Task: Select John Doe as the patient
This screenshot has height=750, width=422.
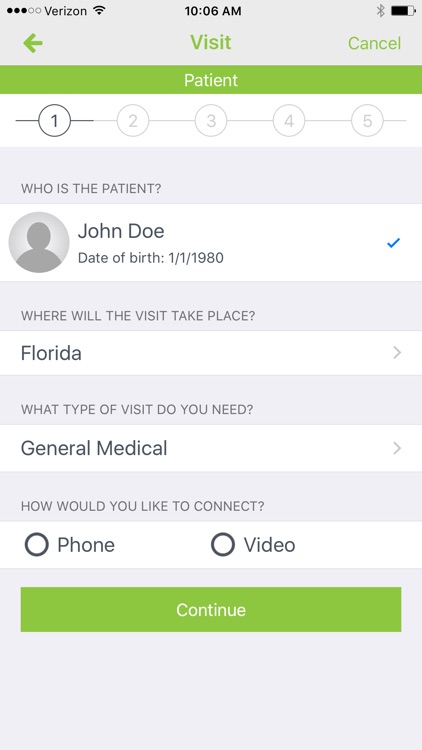Action: pos(211,243)
